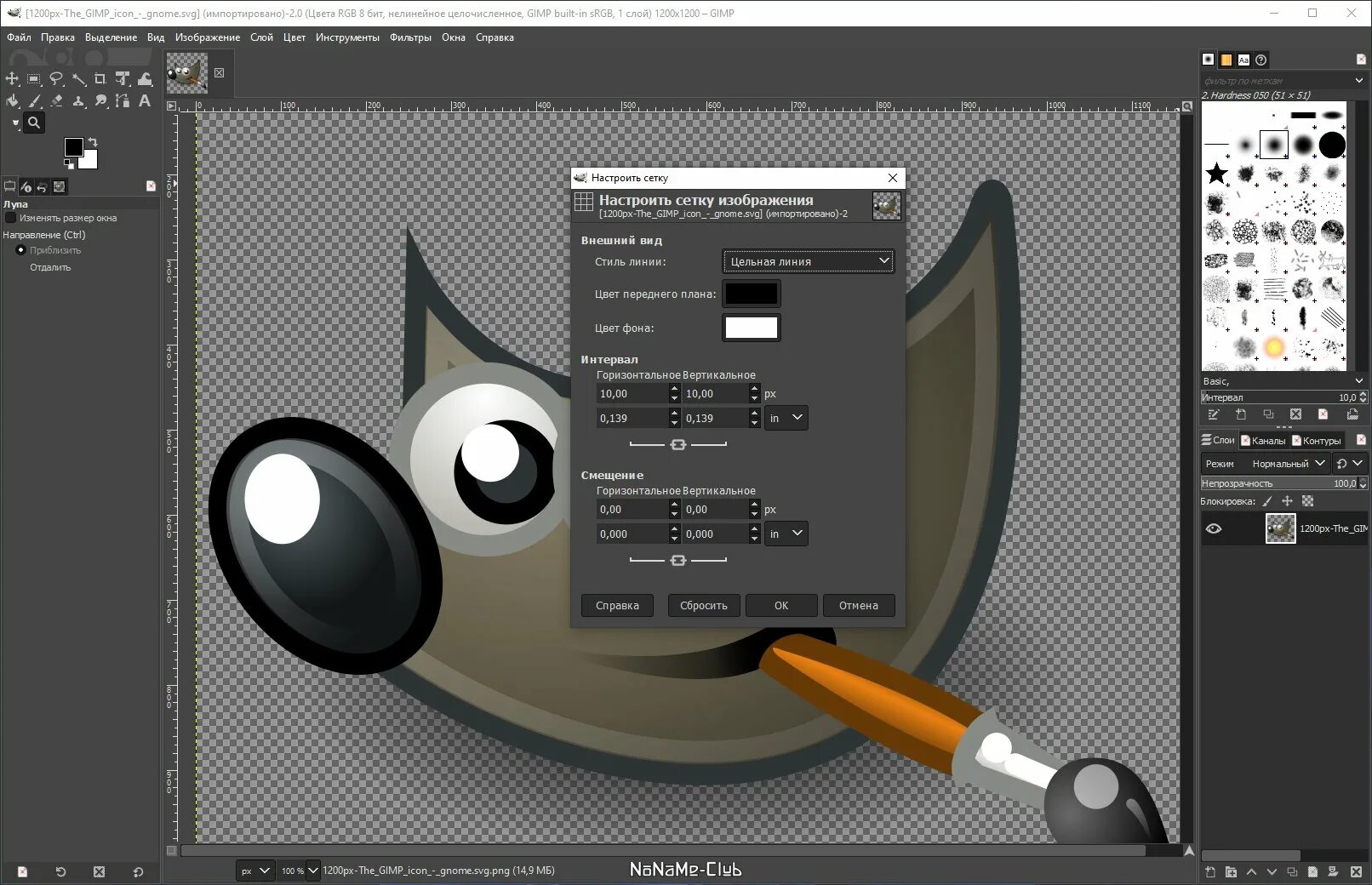Select the Clone stamp tool
The height and width of the screenshot is (885, 1372).
pos(78,101)
